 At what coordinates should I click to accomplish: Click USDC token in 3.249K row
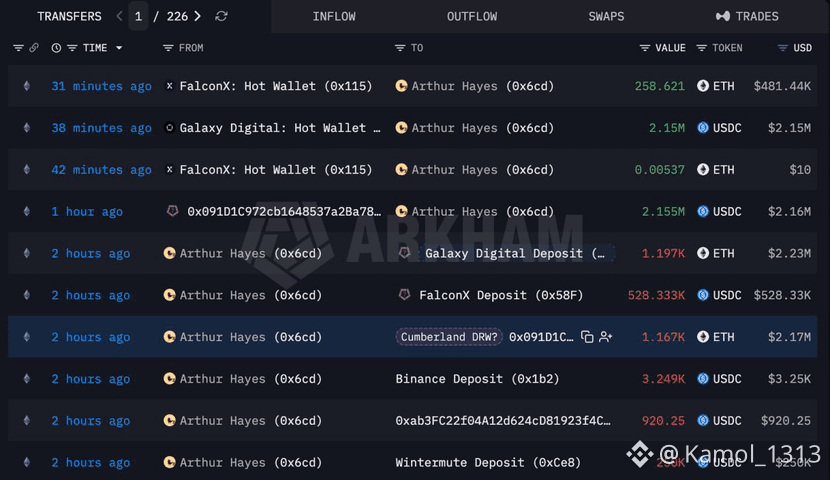point(719,379)
